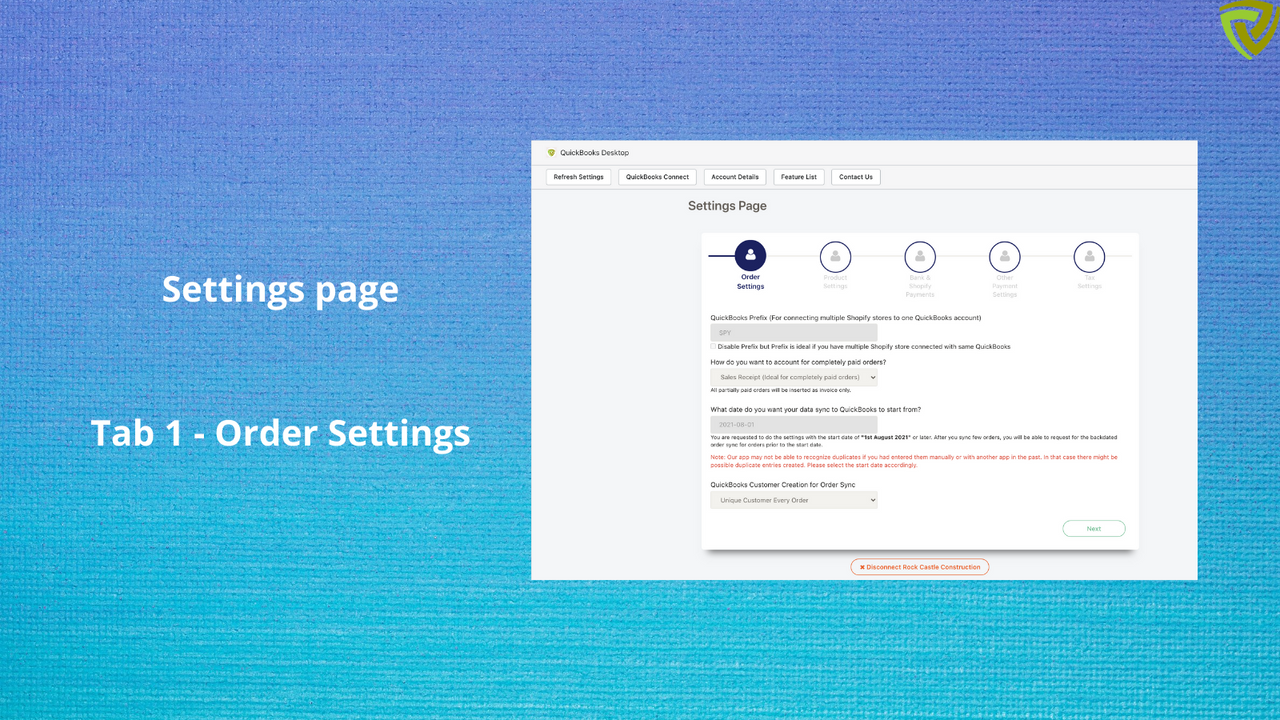Open the Feature List
The image size is (1280, 720).
799,177
